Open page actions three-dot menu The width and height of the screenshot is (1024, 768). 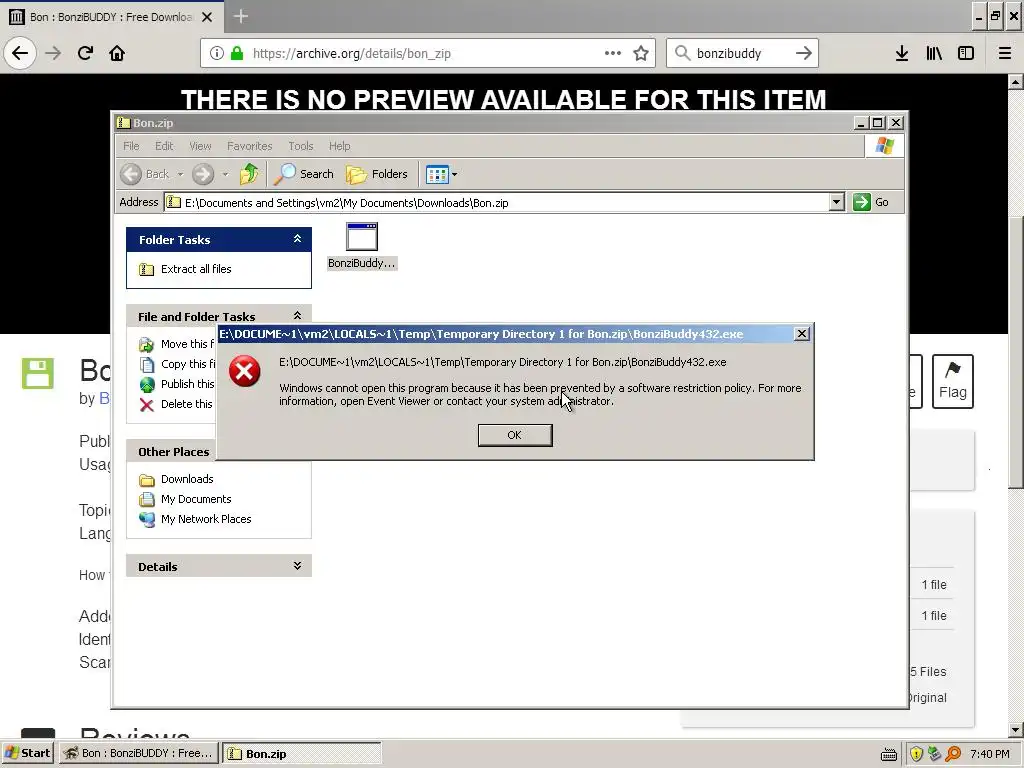[613, 53]
